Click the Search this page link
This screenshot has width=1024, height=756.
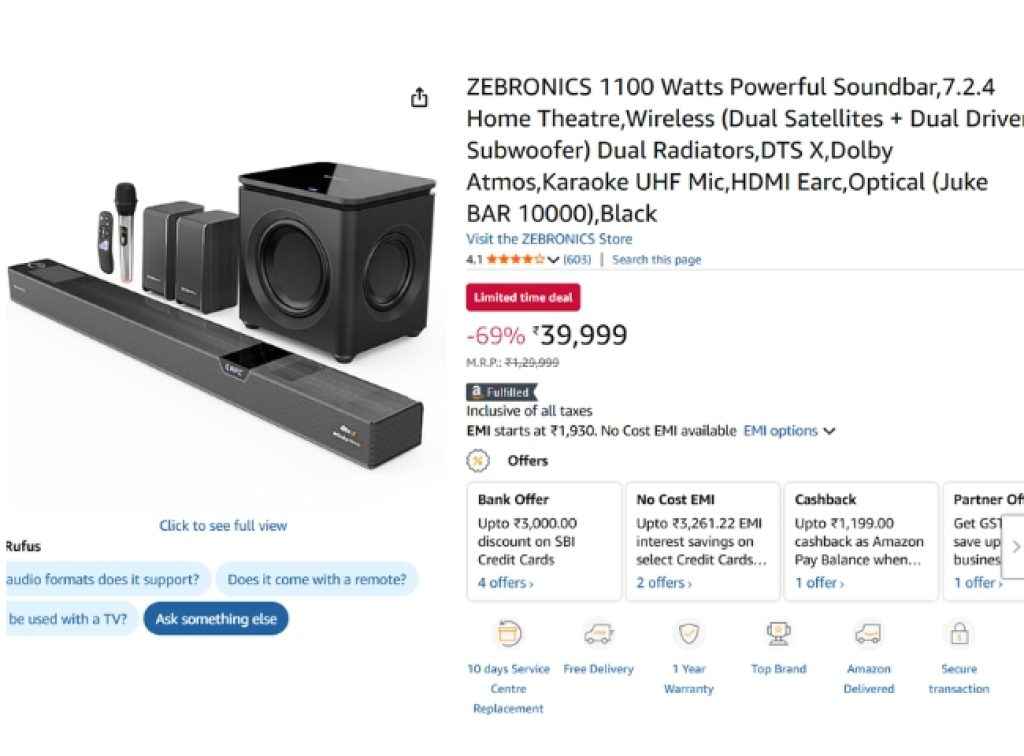coord(656,259)
